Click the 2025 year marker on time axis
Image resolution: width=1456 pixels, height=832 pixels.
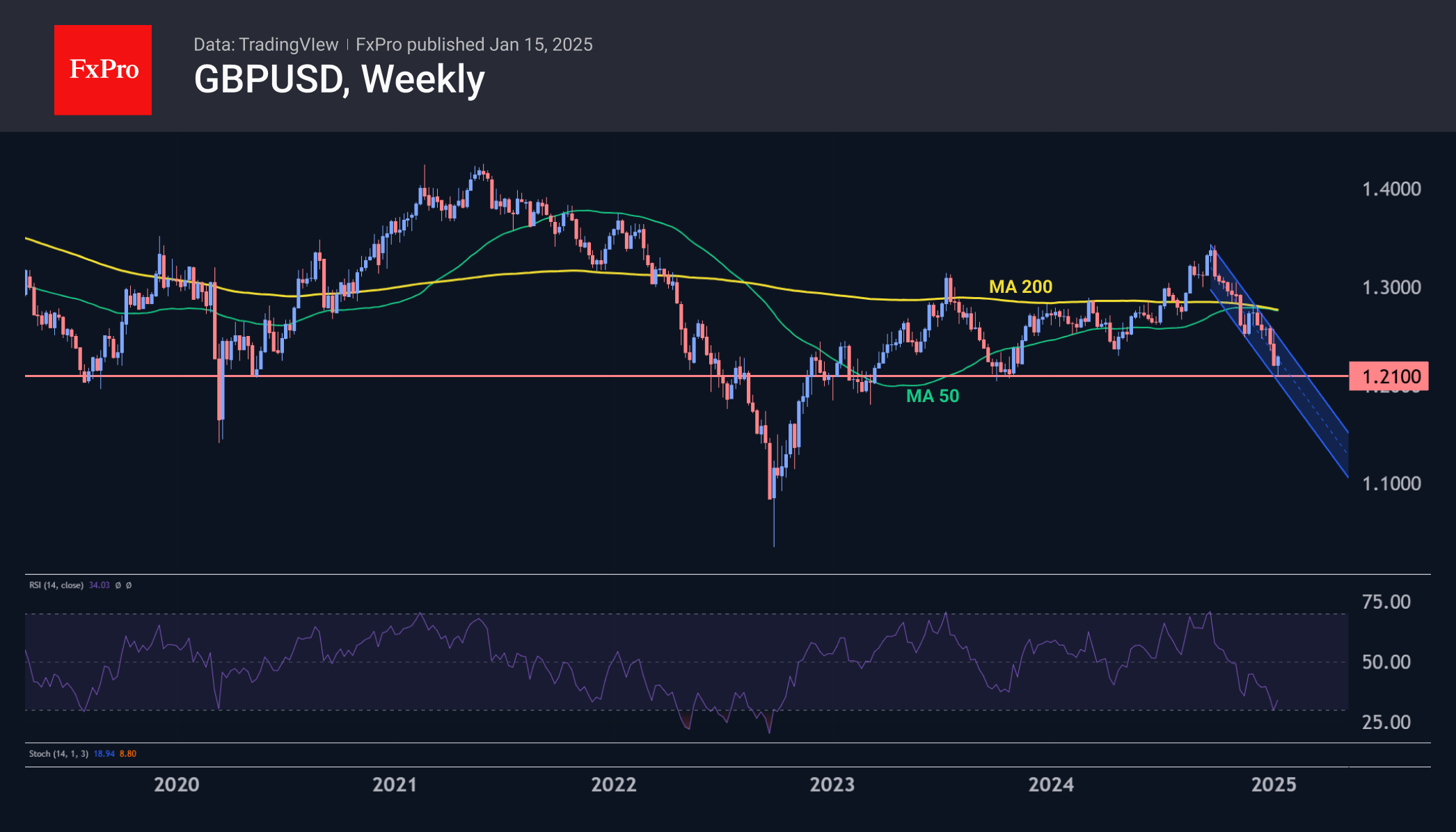click(1274, 785)
